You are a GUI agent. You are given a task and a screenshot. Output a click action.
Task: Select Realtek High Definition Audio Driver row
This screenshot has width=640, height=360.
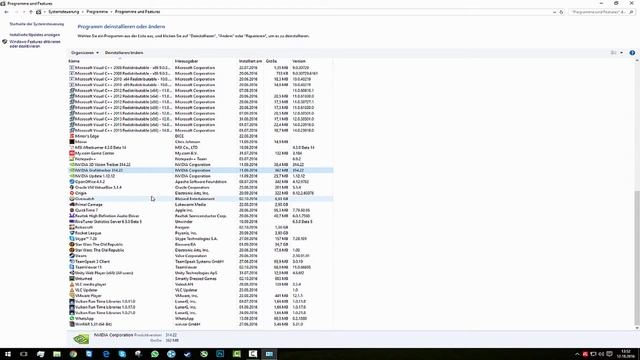point(200,216)
